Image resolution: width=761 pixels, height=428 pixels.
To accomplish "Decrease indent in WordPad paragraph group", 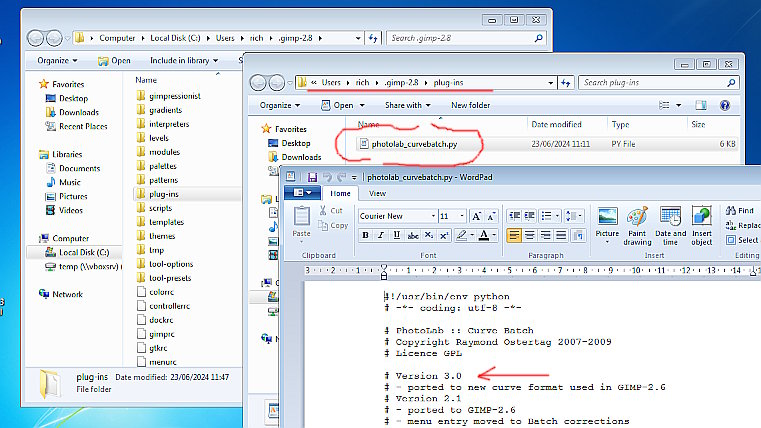I will [x=514, y=216].
